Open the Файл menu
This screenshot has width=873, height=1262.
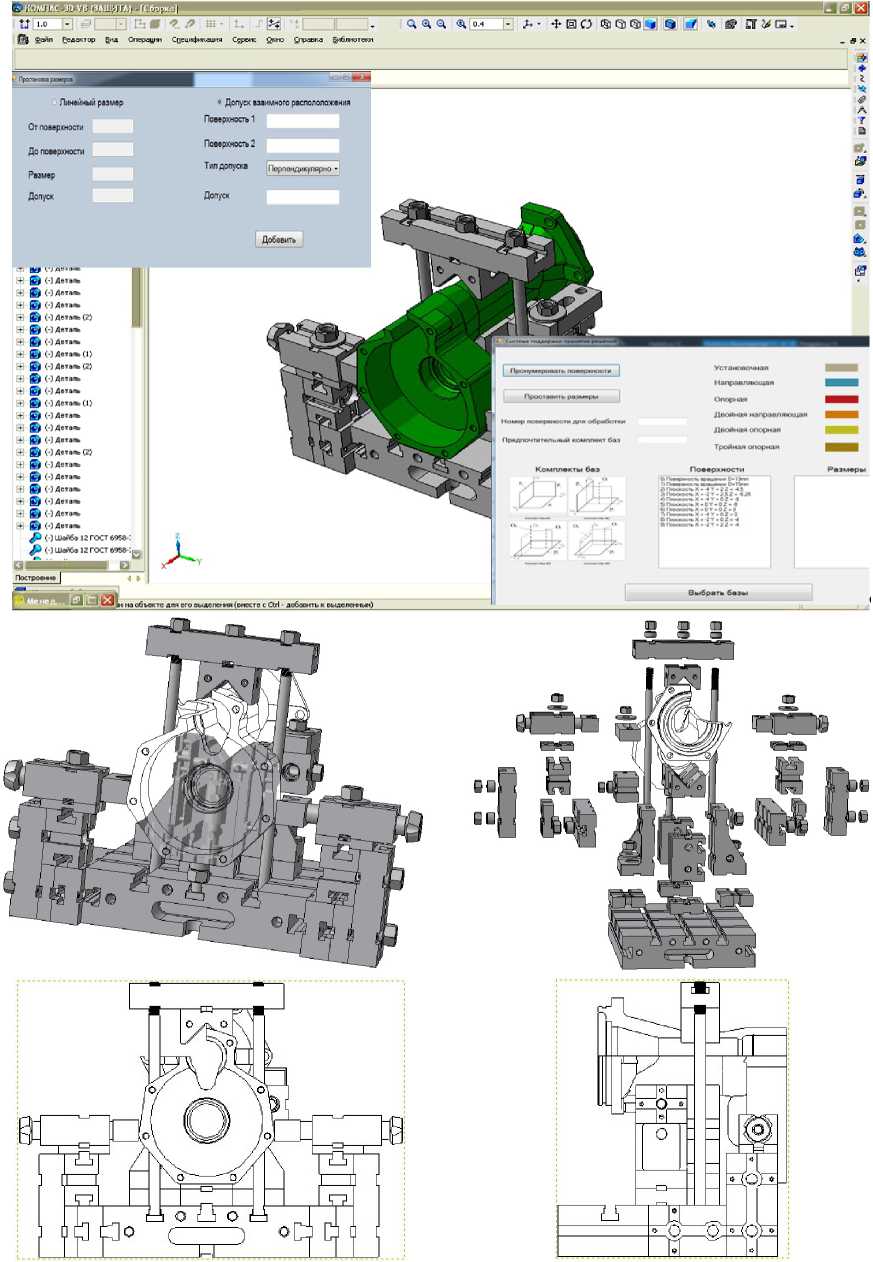[x=43, y=40]
